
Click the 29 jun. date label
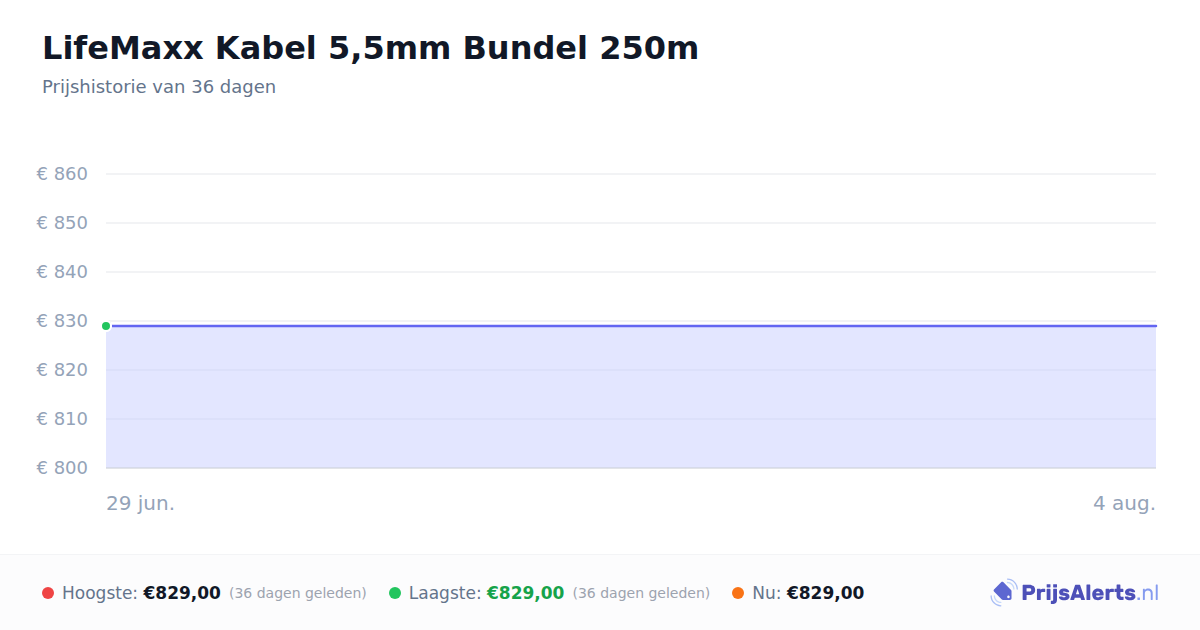(141, 504)
